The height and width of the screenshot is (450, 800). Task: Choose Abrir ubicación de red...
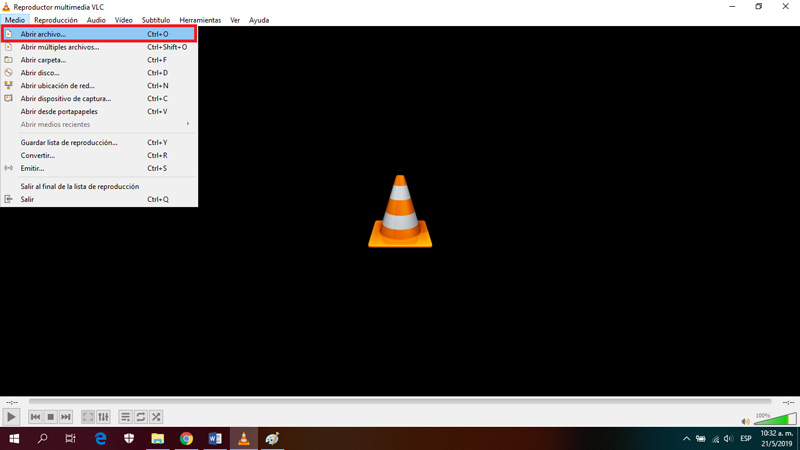tap(98, 86)
